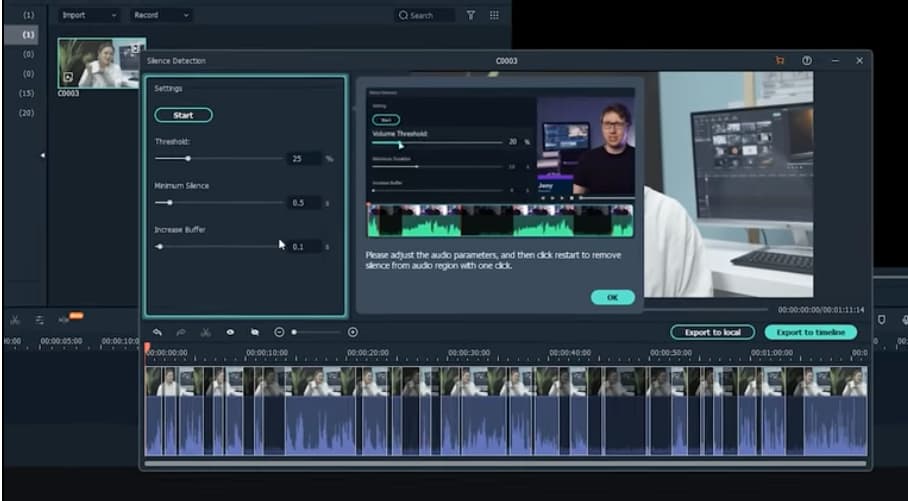Switch media layout with grid view icon
The height and width of the screenshot is (501, 908).
click(x=494, y=15)
